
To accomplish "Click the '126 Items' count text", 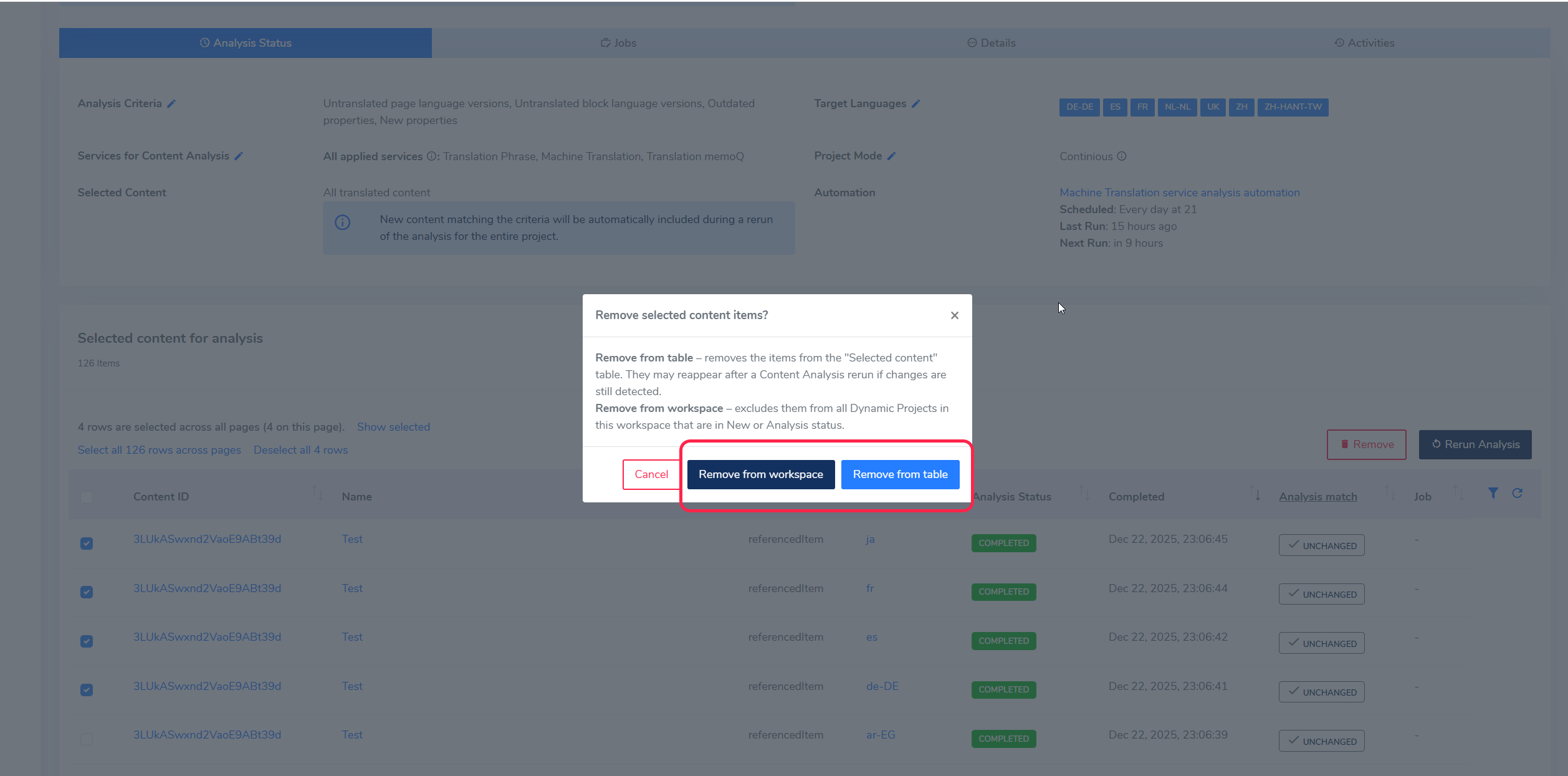I will tap(98, 363).
